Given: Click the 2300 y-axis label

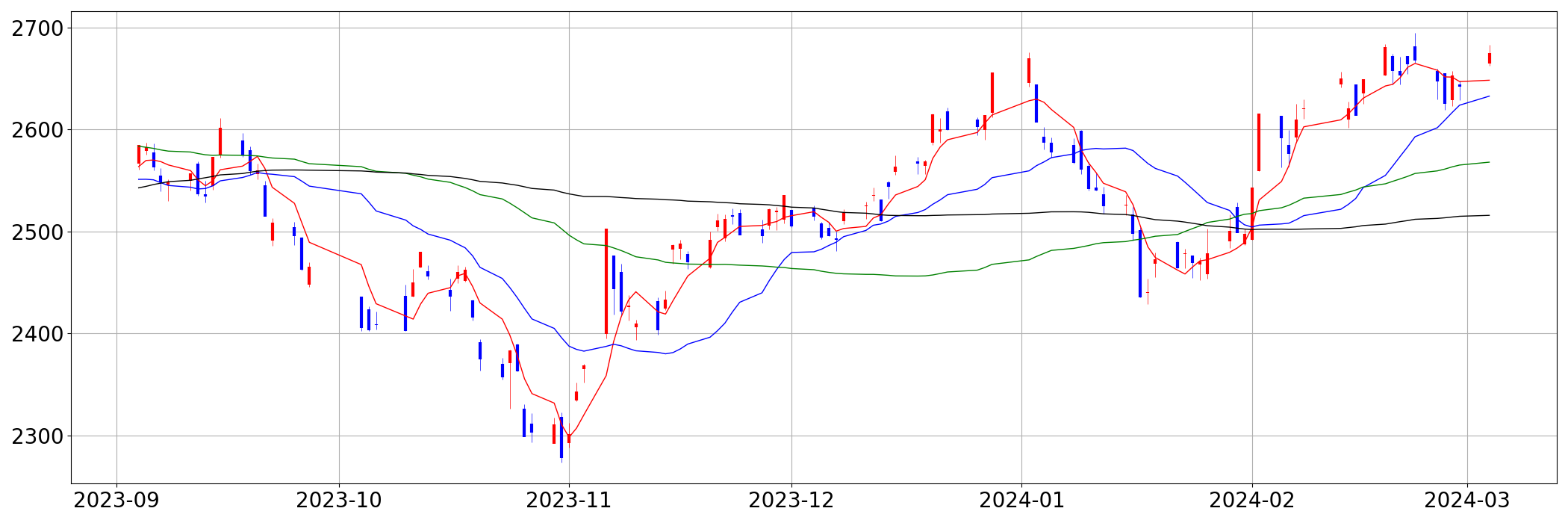Looking at the screenshot, I should tap(37, 436).
